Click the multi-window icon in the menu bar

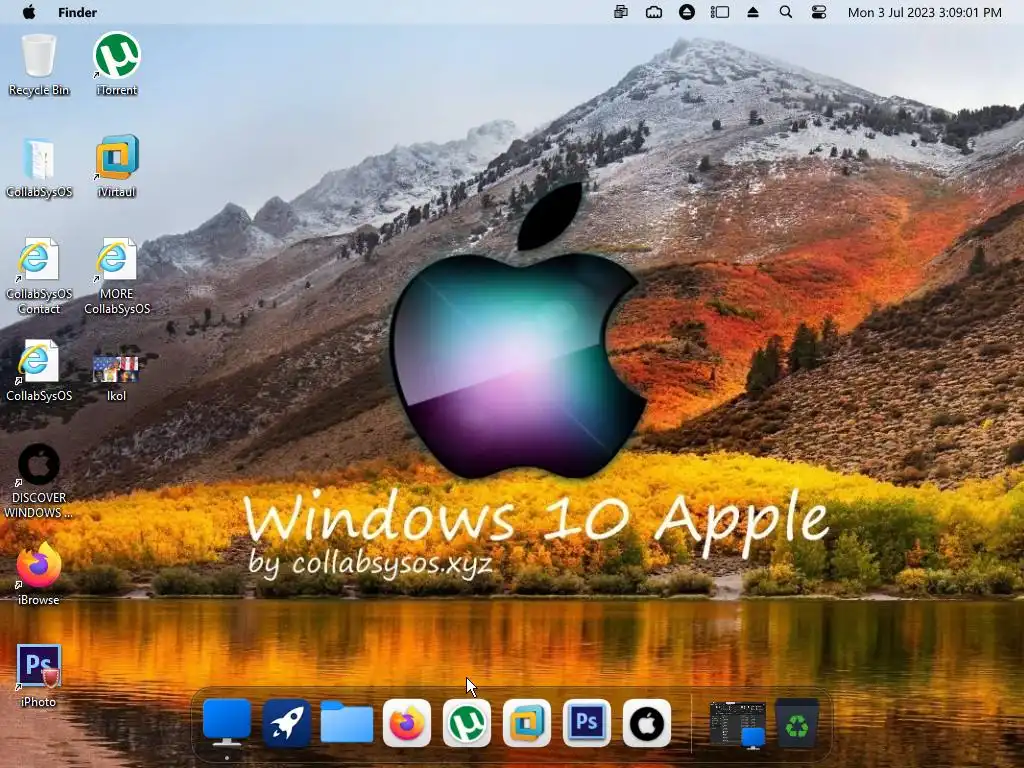[x=621, y=12]
